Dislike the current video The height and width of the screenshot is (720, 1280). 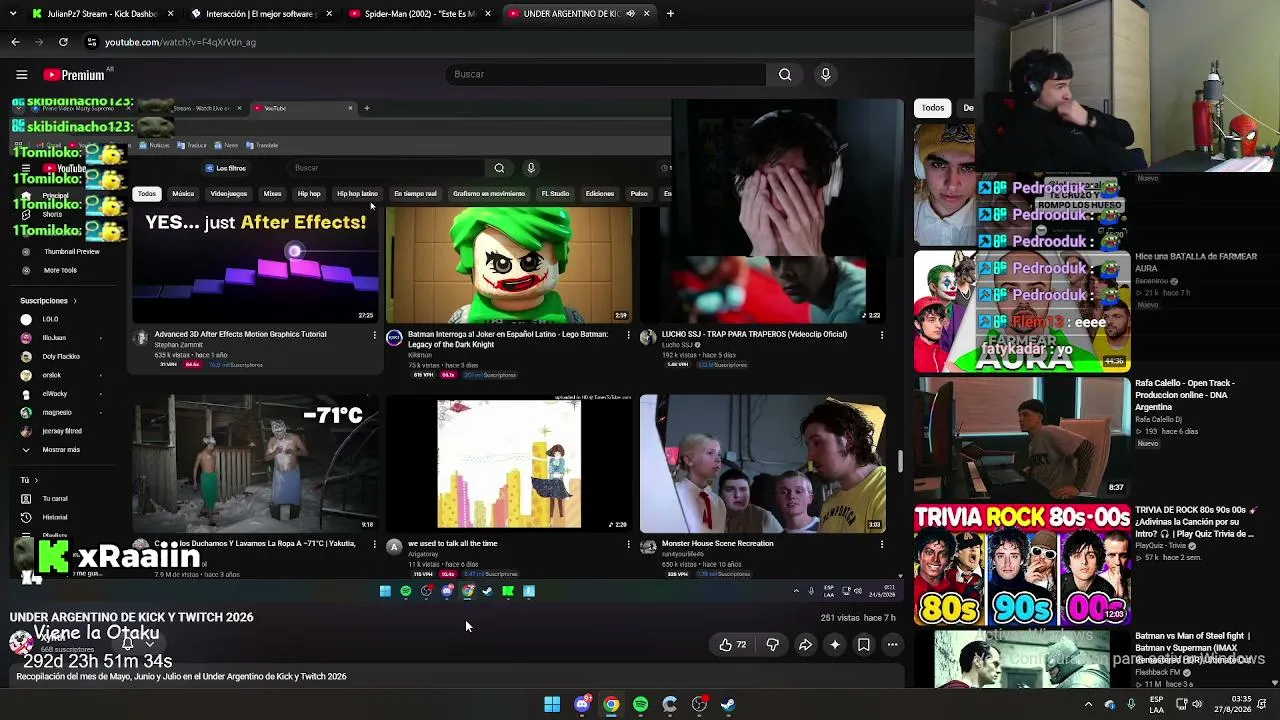772,645
